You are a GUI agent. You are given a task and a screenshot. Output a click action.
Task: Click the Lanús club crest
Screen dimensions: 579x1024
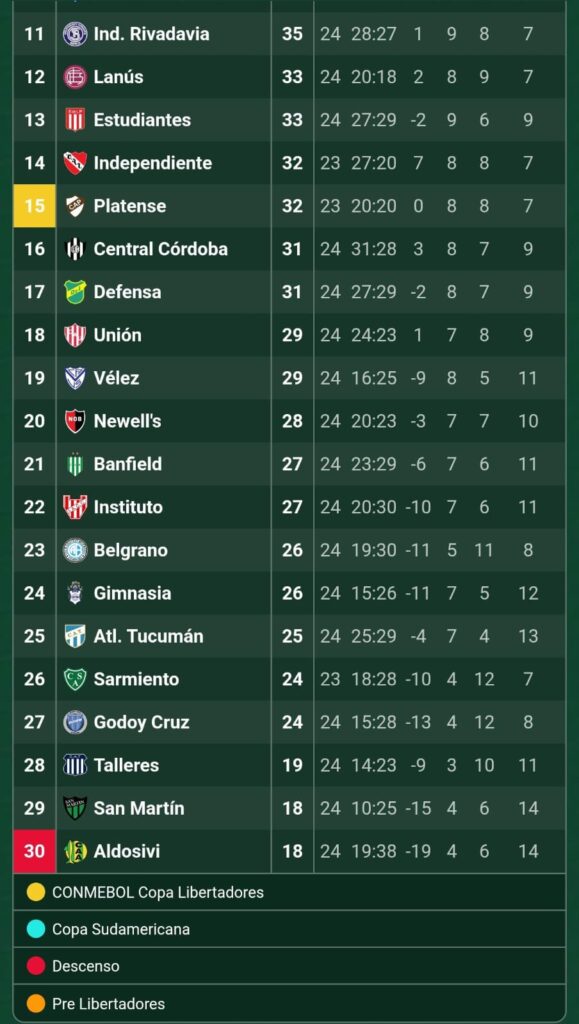pyautogui.click(x=75, y=77)
